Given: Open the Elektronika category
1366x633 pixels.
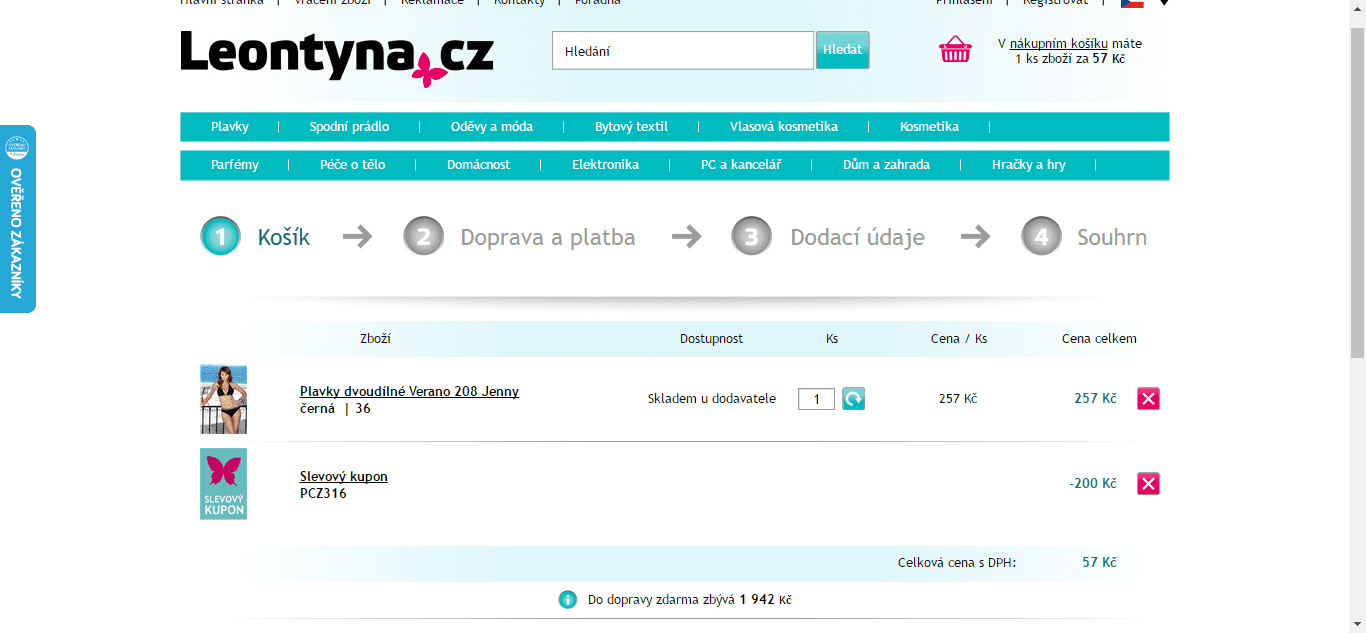Looking at the screenshot, I should [x=605, y=165].
